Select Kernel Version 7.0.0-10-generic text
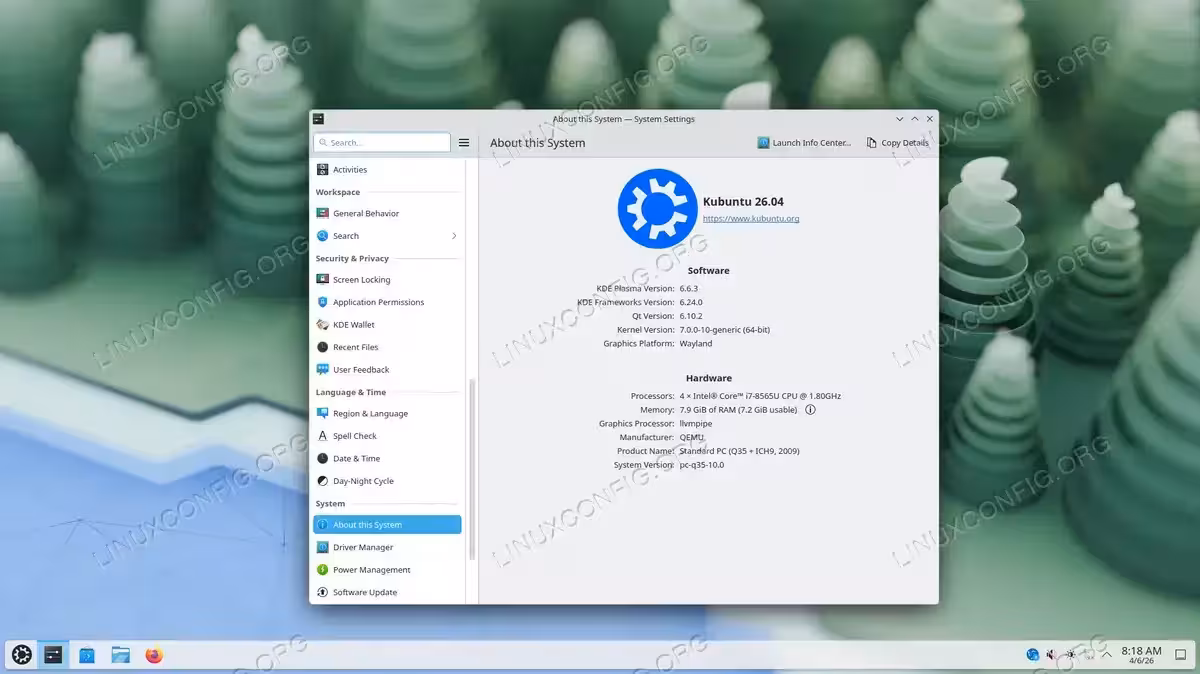Image resolution: width=1200 pixels, height=674 pixels. [725, 330]
